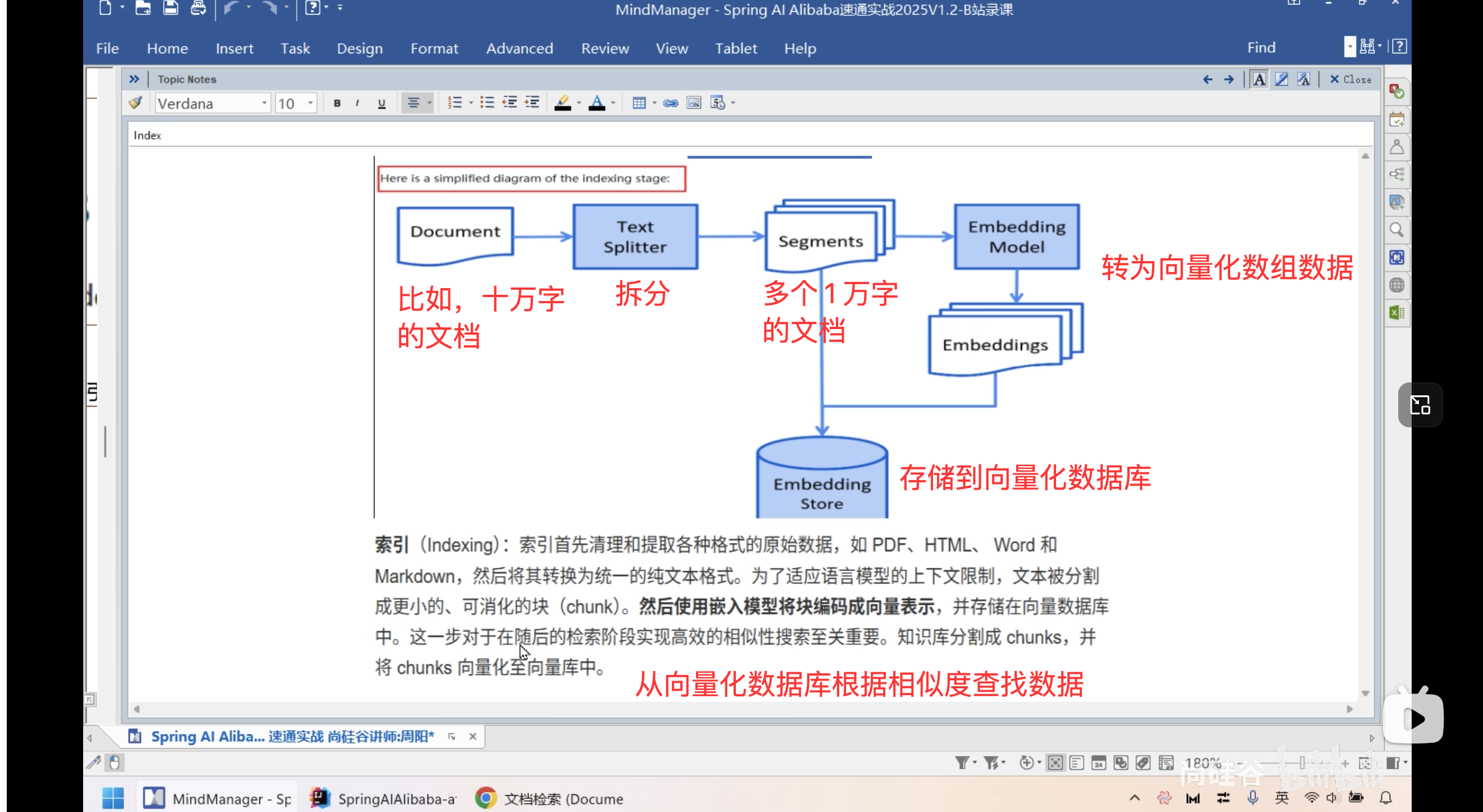Toggle underline formatting in the notes toolbar
1483x812 pixels.
(x=380, y=103)
